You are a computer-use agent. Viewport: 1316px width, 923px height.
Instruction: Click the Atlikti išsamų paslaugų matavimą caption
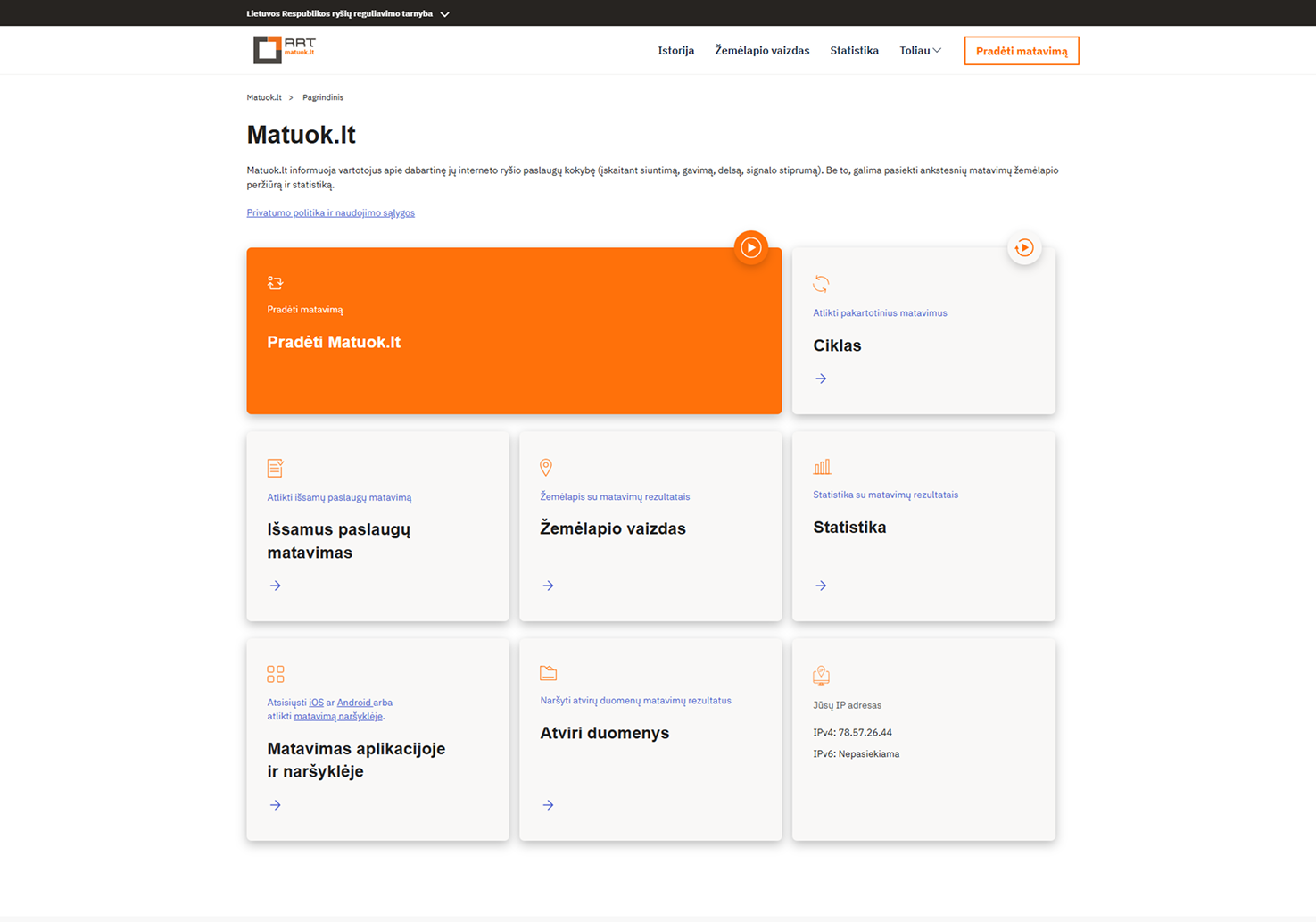[339, 497]
